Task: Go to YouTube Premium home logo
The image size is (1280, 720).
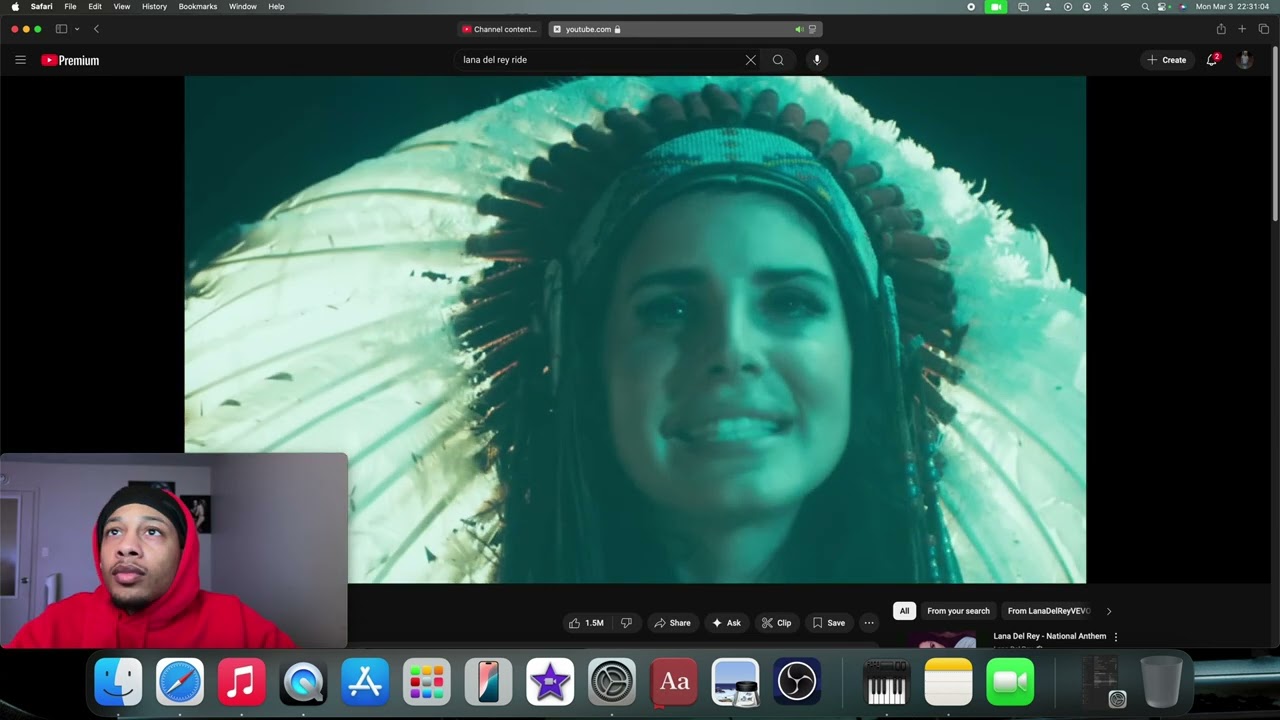Action: (x=70, y=60)
